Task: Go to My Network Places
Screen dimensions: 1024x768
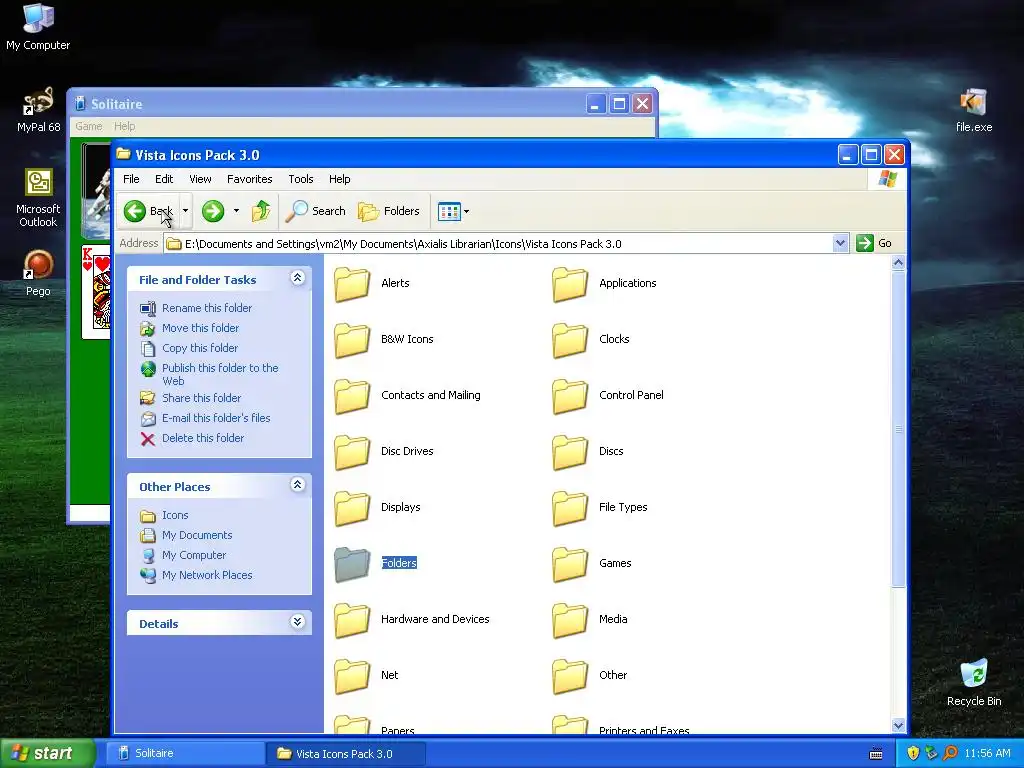Action: pos(206,575)
